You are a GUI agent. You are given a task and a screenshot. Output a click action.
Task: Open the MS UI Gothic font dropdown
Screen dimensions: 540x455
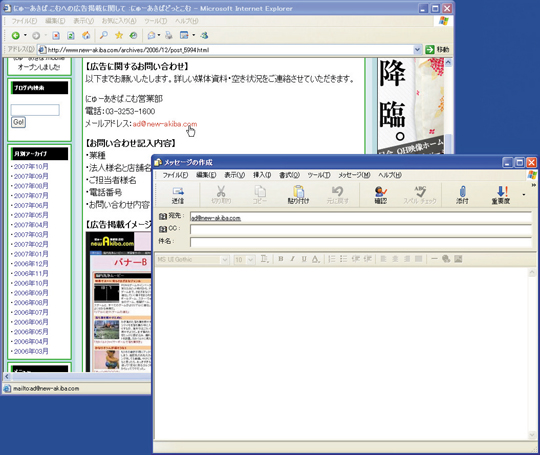225,259
